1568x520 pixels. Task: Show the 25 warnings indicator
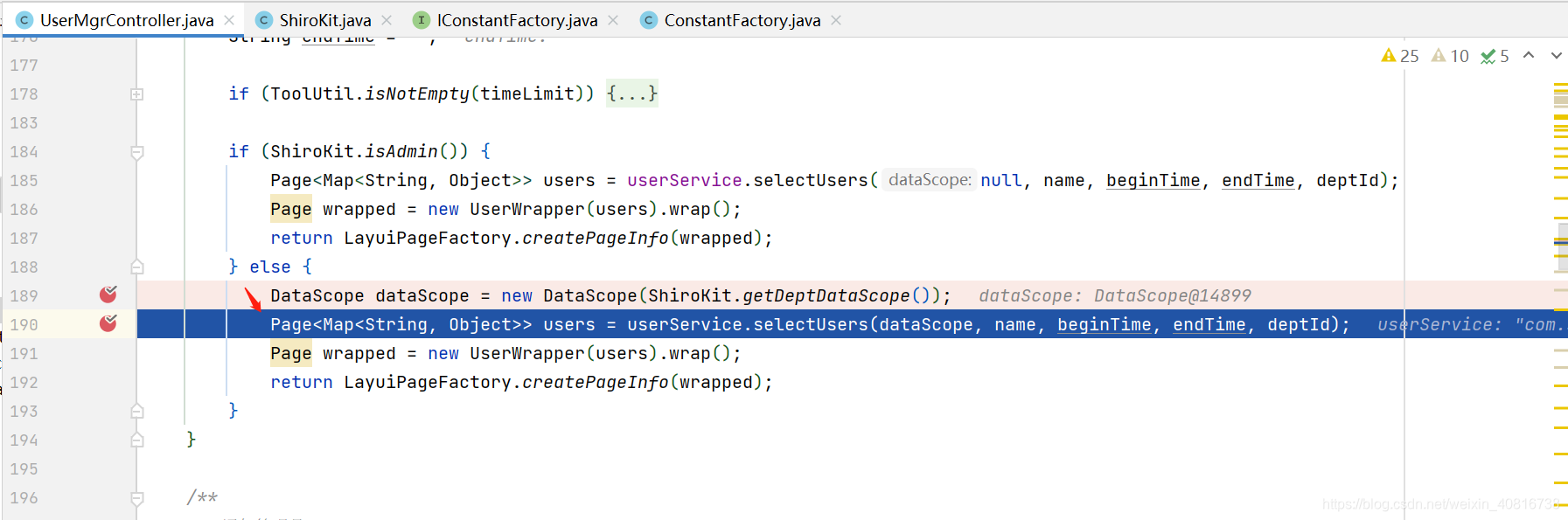click(x=1400, y=56)
